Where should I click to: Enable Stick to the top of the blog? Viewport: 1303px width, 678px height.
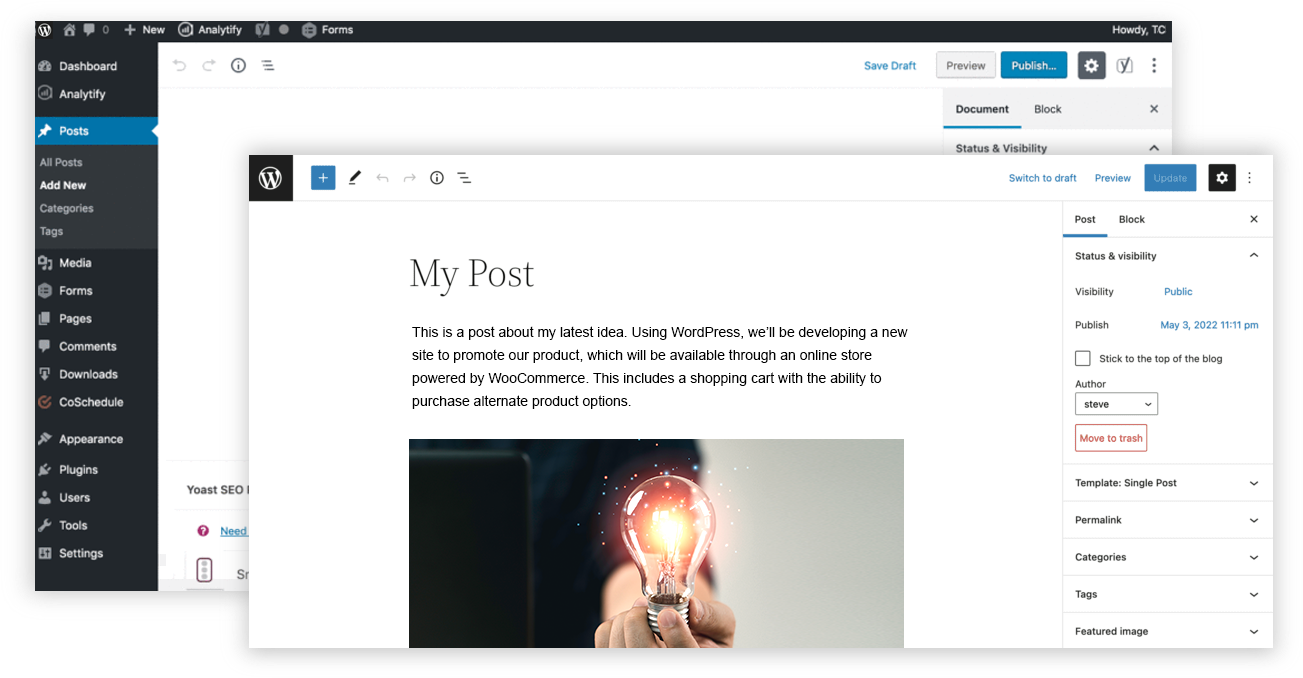[x=1083, y=358]
